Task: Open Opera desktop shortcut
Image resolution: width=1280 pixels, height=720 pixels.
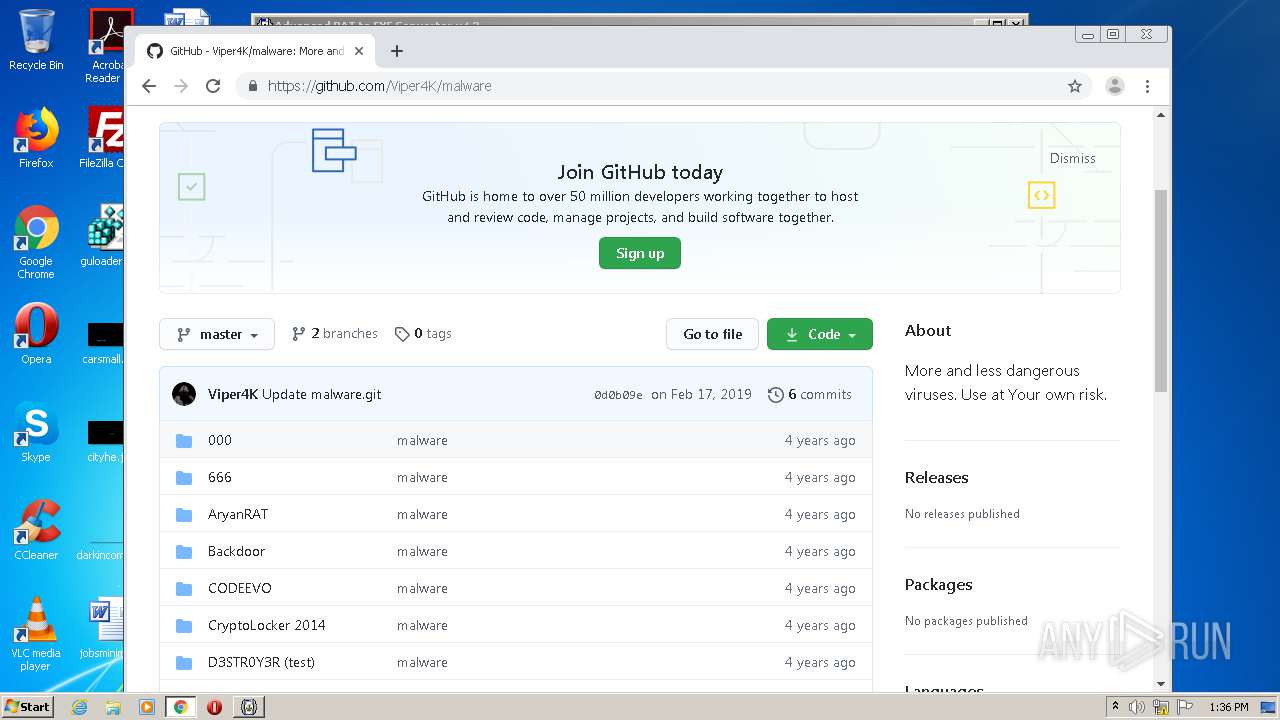Action: point(36,334)
